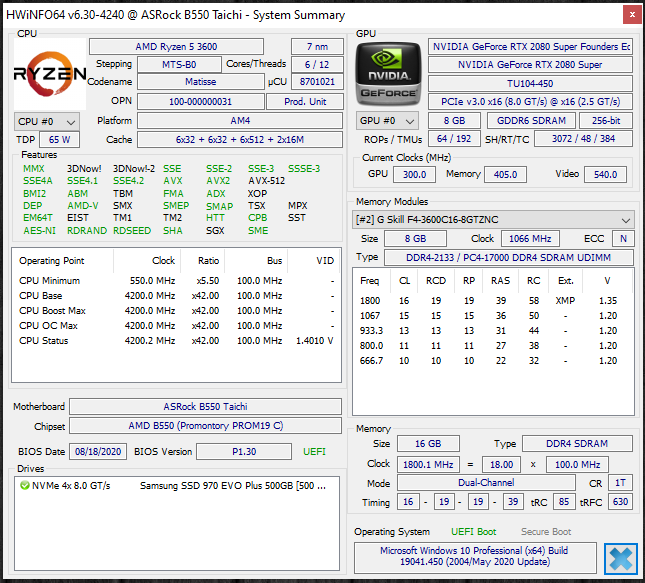Select the CPU Minimum operating point row

(x=176, y=281)
